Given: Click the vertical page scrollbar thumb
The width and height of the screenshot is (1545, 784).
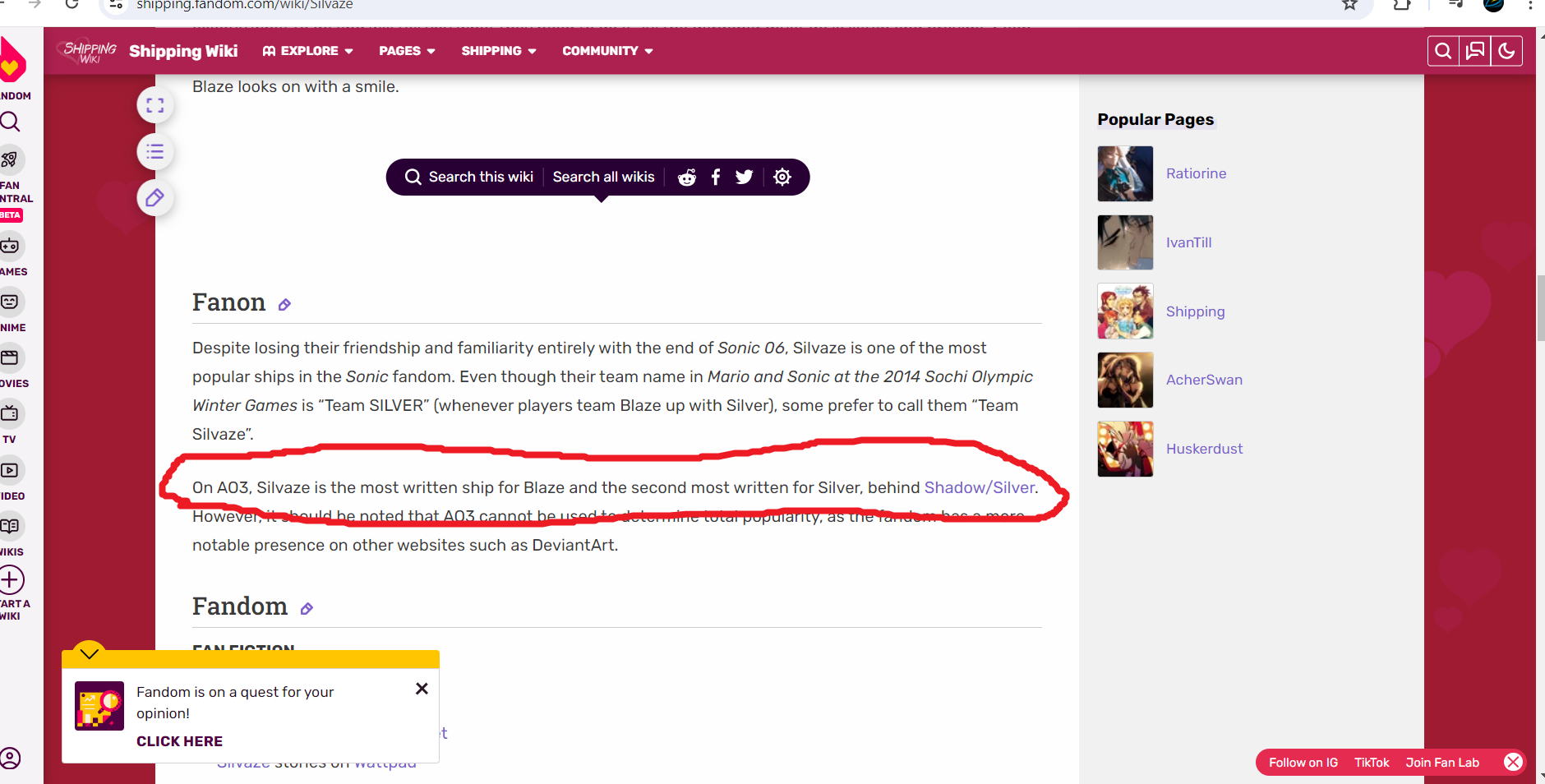Looking at the screenshot, I should click(x=1540, y=308).
